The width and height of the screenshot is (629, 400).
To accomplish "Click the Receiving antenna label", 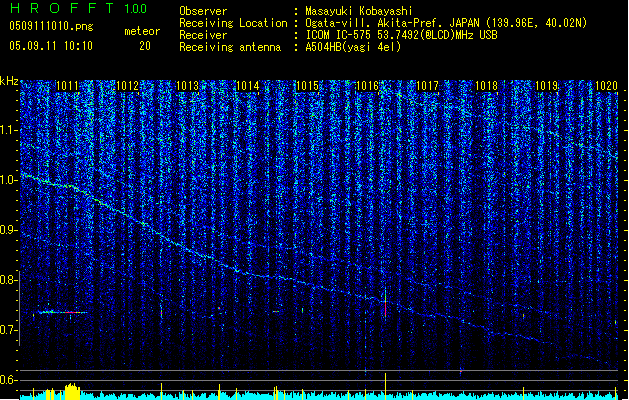I will [x=230, y=47].
